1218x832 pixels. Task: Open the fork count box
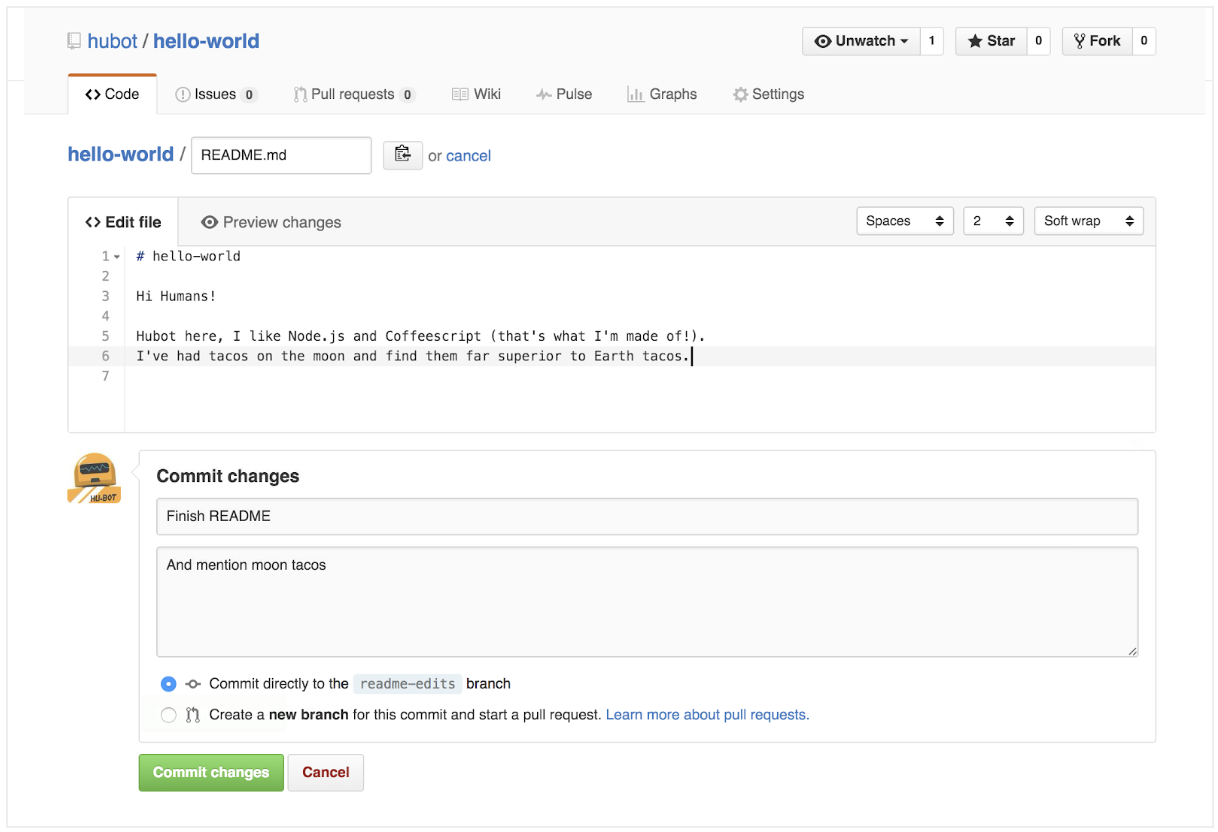pos(1144,41)
